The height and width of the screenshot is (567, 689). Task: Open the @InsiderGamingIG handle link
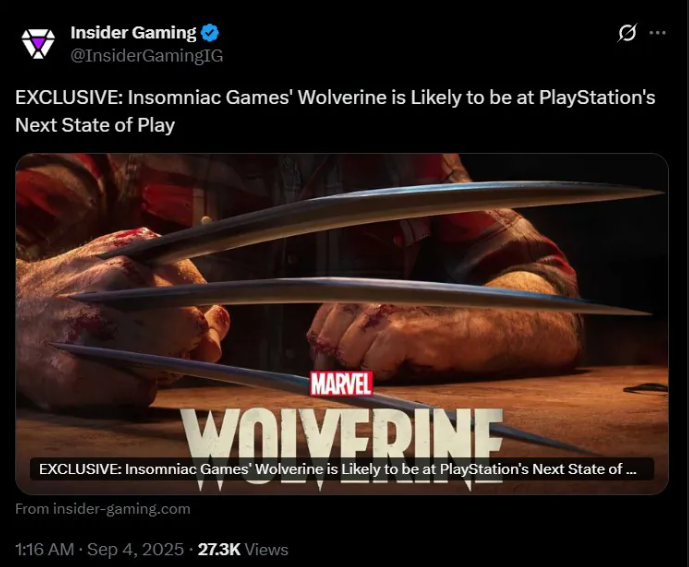pos(147,56)
